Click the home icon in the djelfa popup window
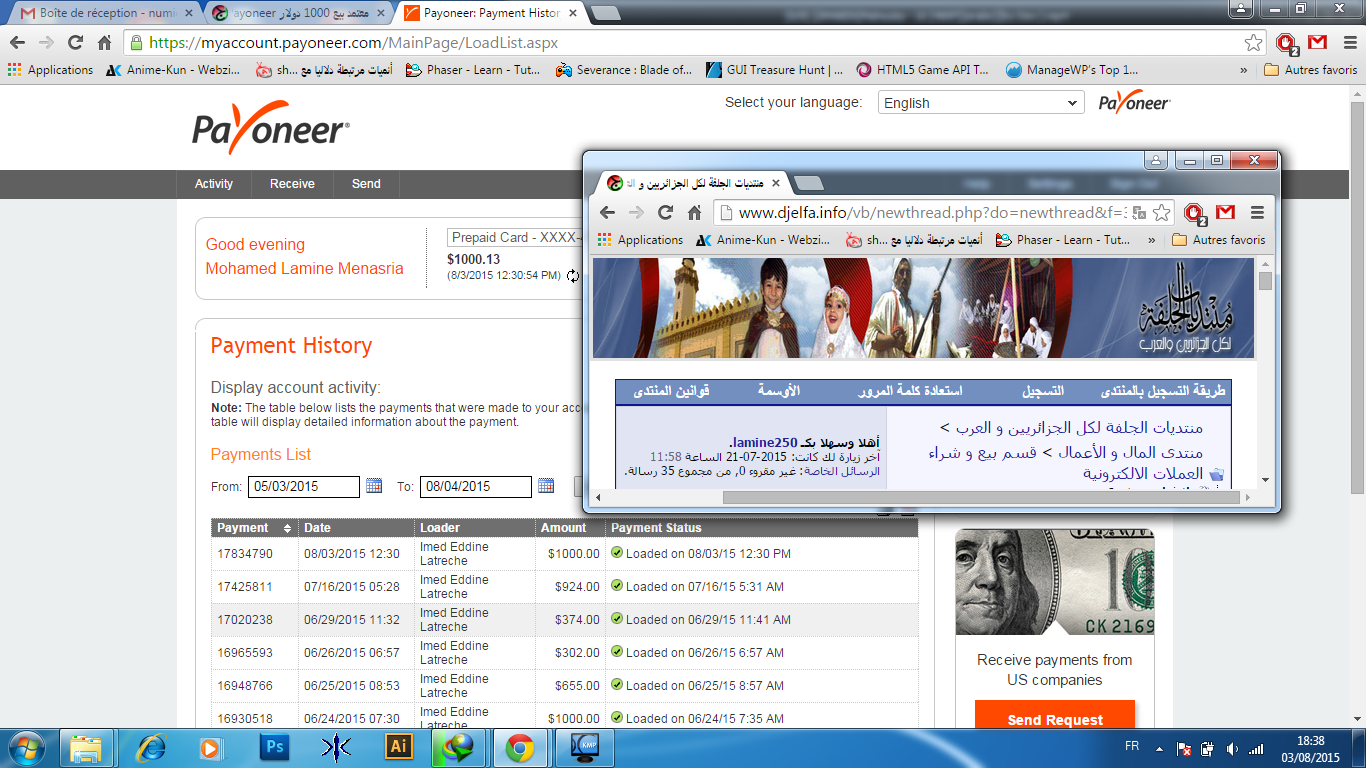 pyautogui.click(x=694, y=213)
